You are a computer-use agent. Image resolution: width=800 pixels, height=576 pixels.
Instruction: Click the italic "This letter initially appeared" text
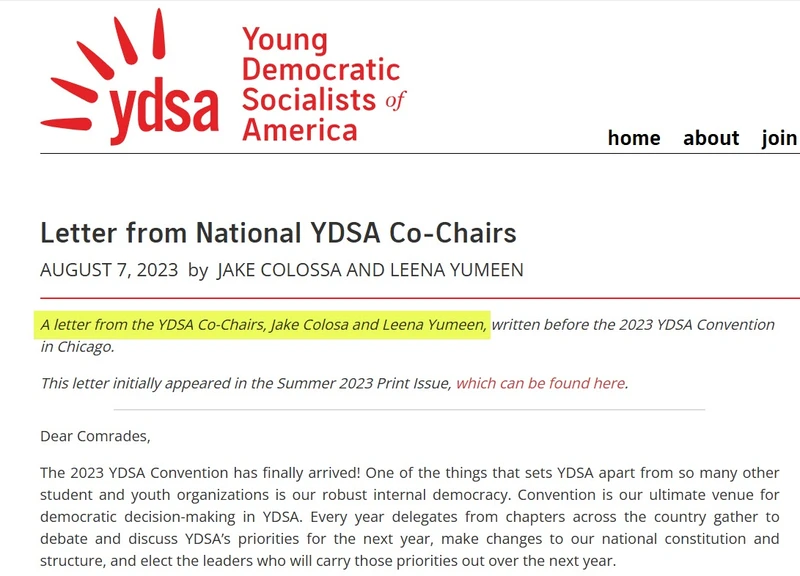(x=246, y=383)
